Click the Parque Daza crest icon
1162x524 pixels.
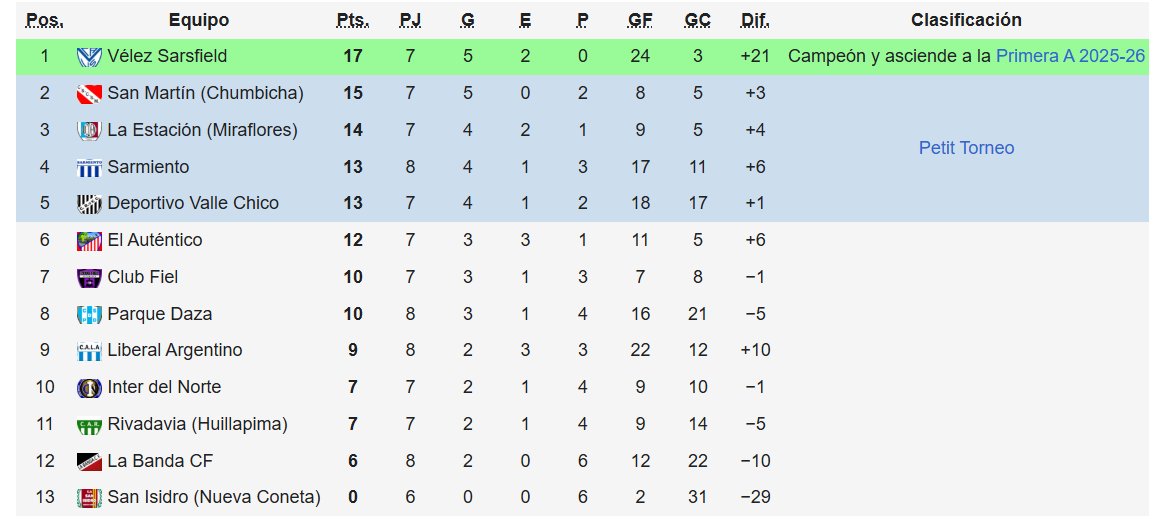coord(89,315)
